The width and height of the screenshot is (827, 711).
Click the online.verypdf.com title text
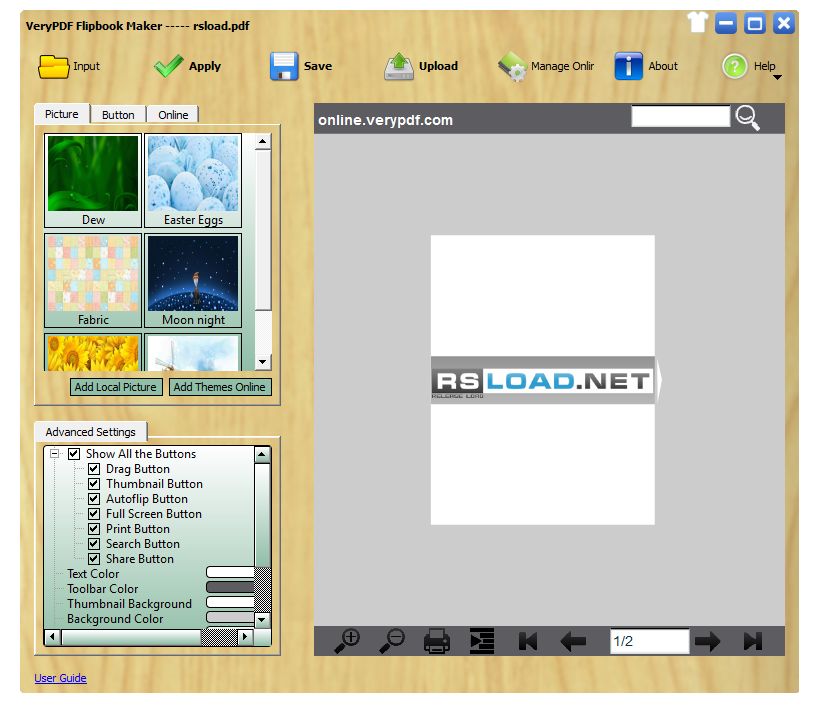(385, 120)
